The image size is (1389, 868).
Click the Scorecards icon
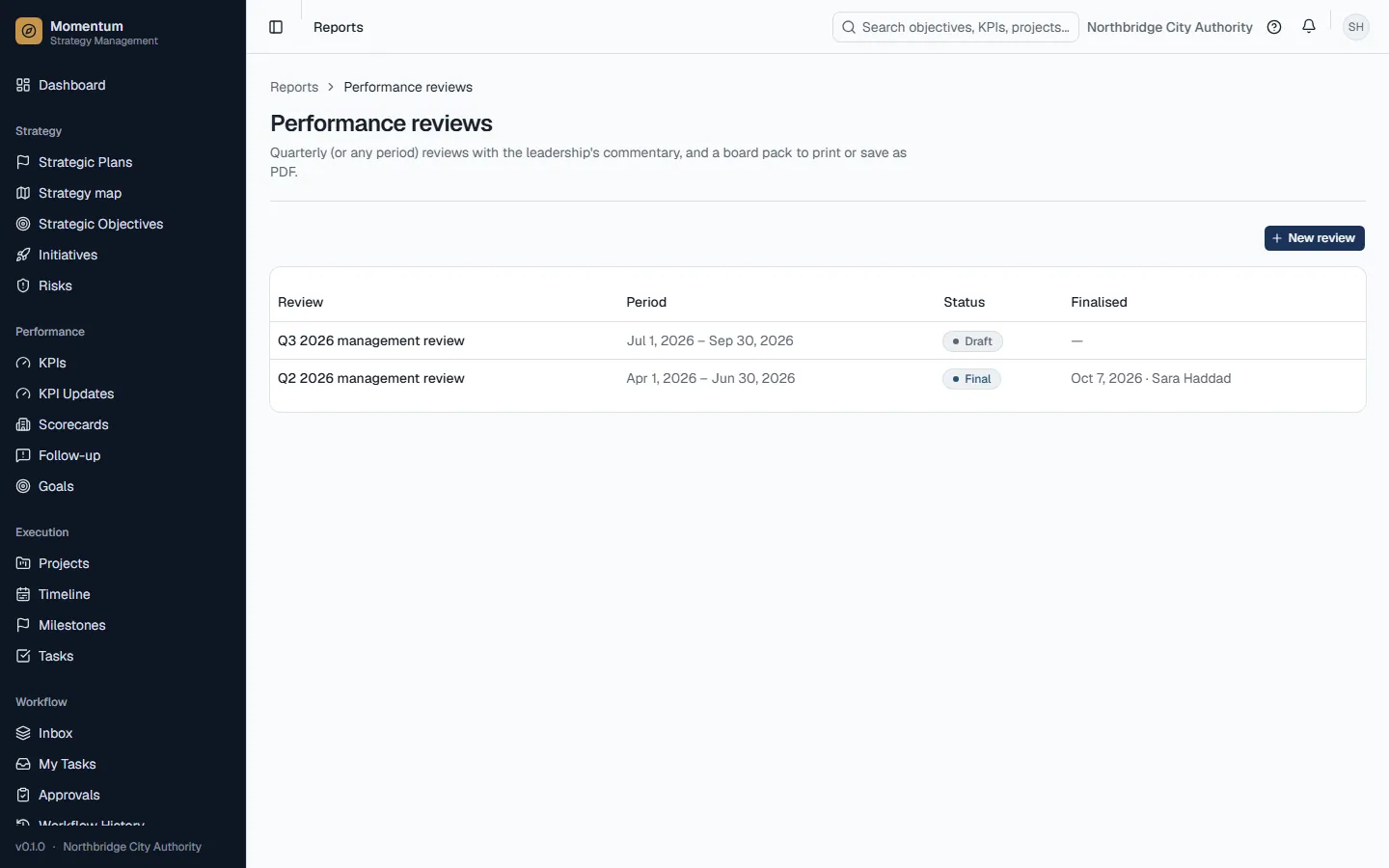(x=23, y=424)
